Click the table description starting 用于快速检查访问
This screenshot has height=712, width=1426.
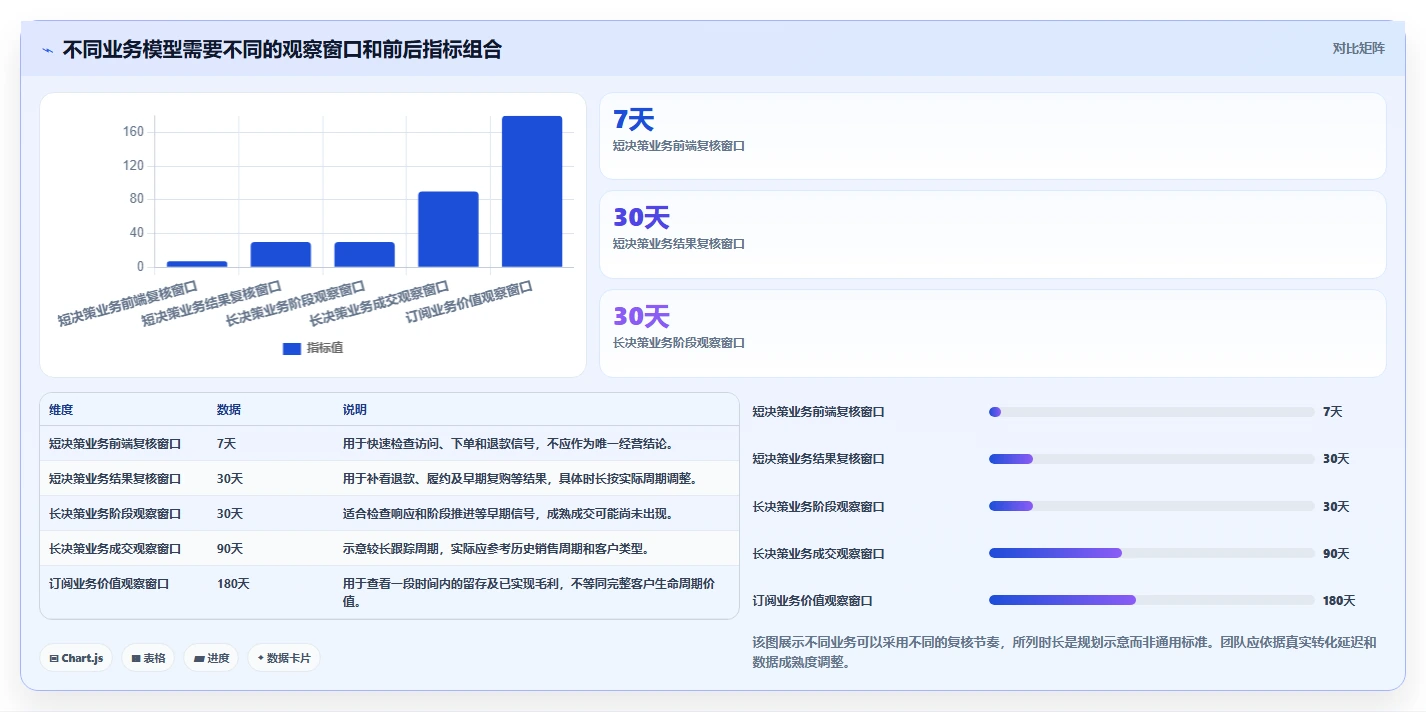click(x=508, y=444)
